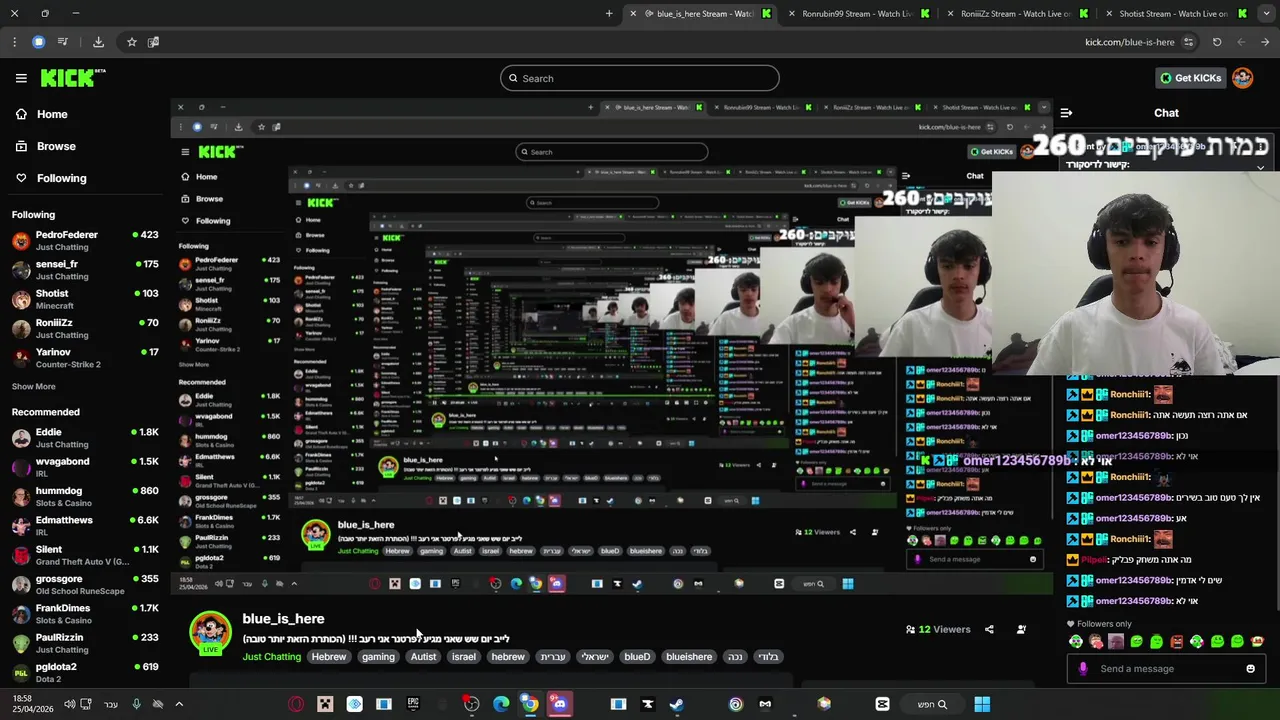The width and height of the screenshot is (1280, 720).
Task: Open Eddie in Recommended list
Action: [84, 438]
